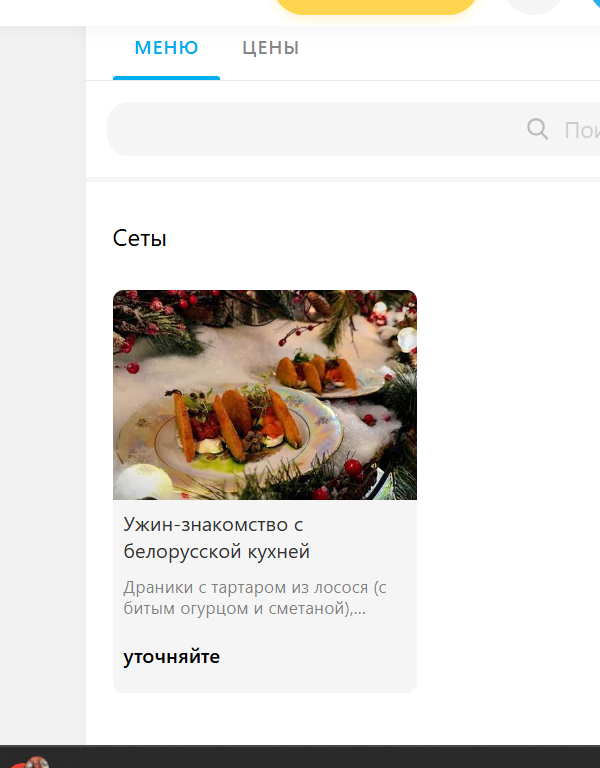Click the gray circular button at top
This screenshot has height=768, width=600.
pyautogui.click(x=534, y=6)
